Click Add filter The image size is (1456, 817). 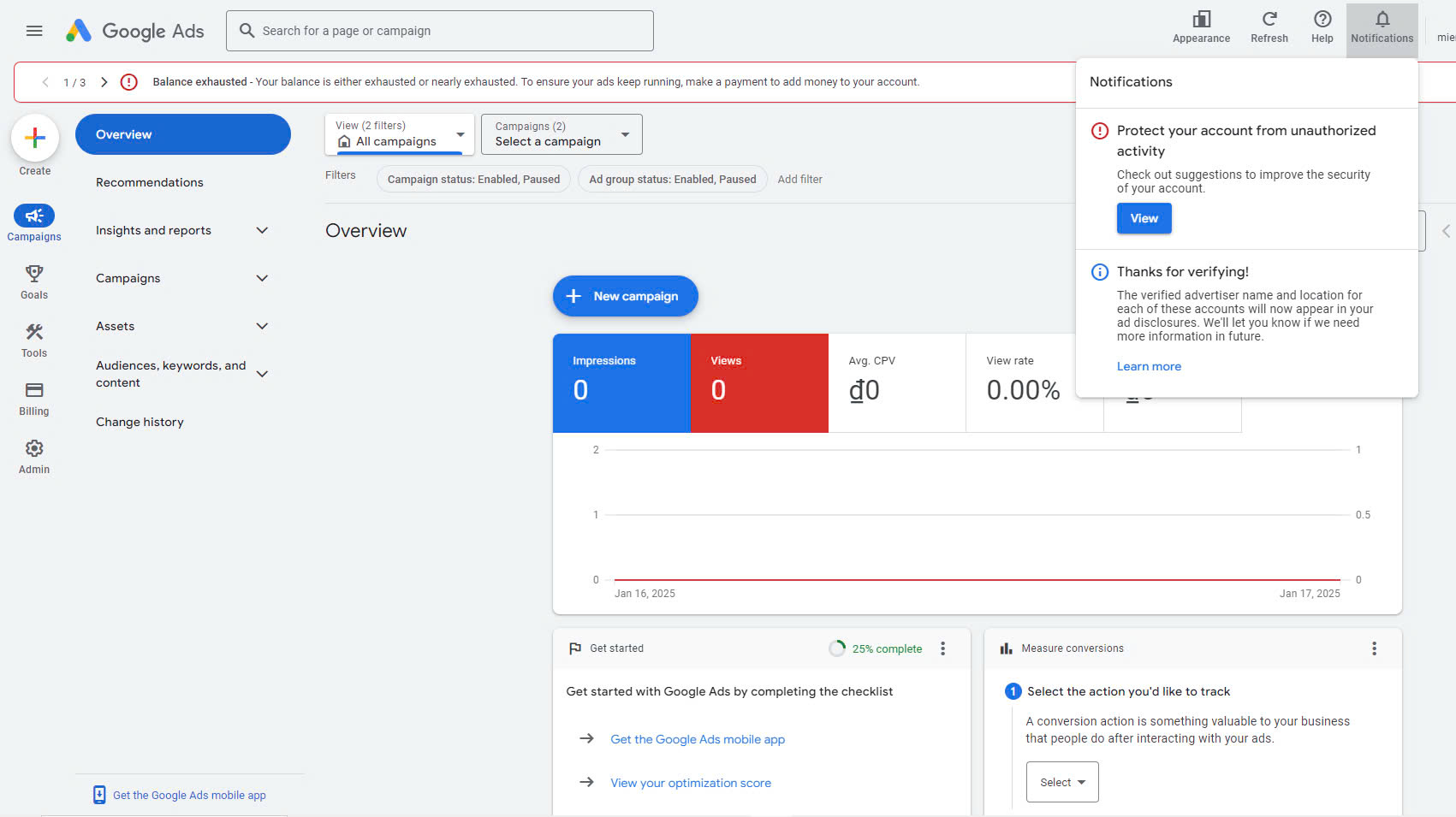coord(800,179)
